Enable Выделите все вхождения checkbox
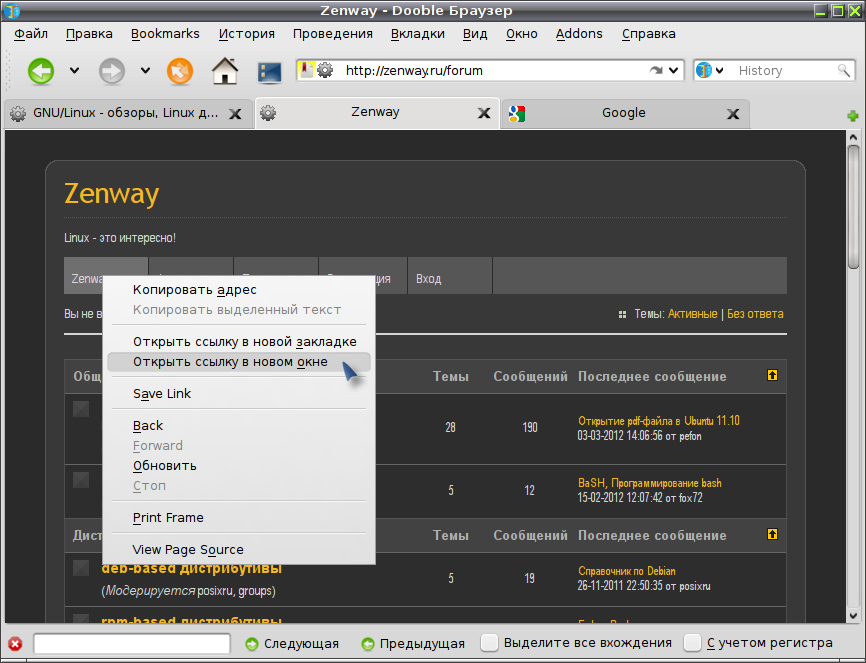Viewport: 866px width, 663px height. (x=489, y=643)
